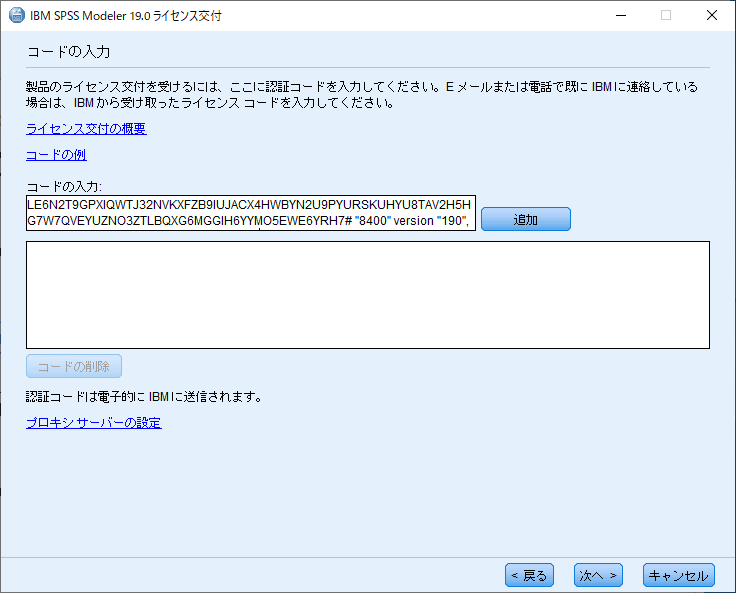The width and height of the screenshot is (736, 593).
Task: Click the コードの入力 heading text
Action: [x=69, y=52]
